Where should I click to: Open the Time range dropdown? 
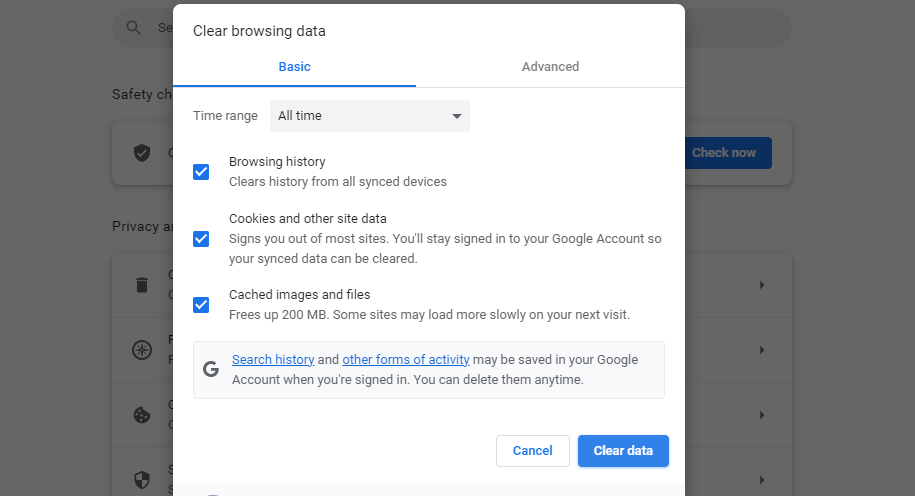coord(370,116)
